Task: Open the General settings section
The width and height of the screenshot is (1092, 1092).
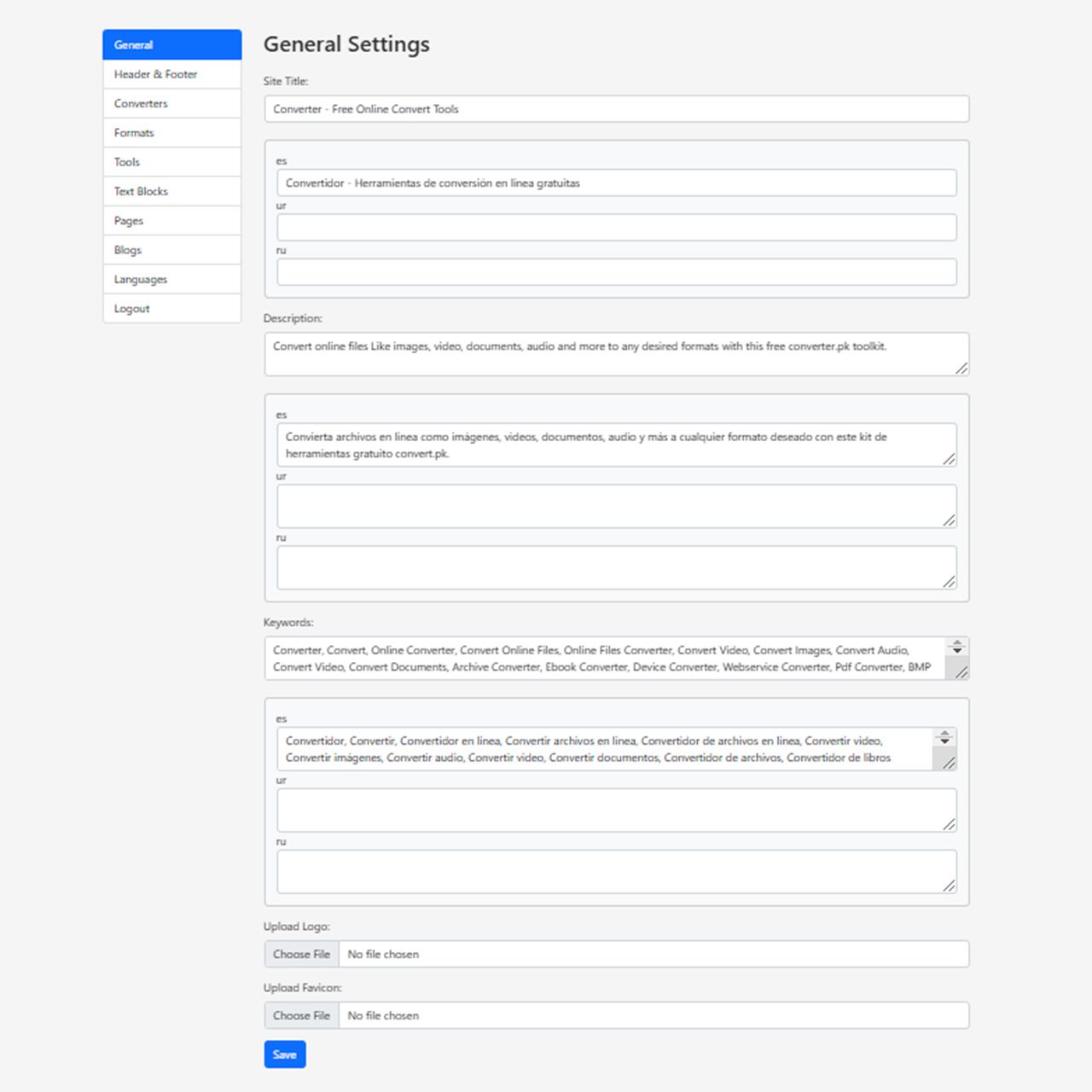Action: (x=172, y=44)
